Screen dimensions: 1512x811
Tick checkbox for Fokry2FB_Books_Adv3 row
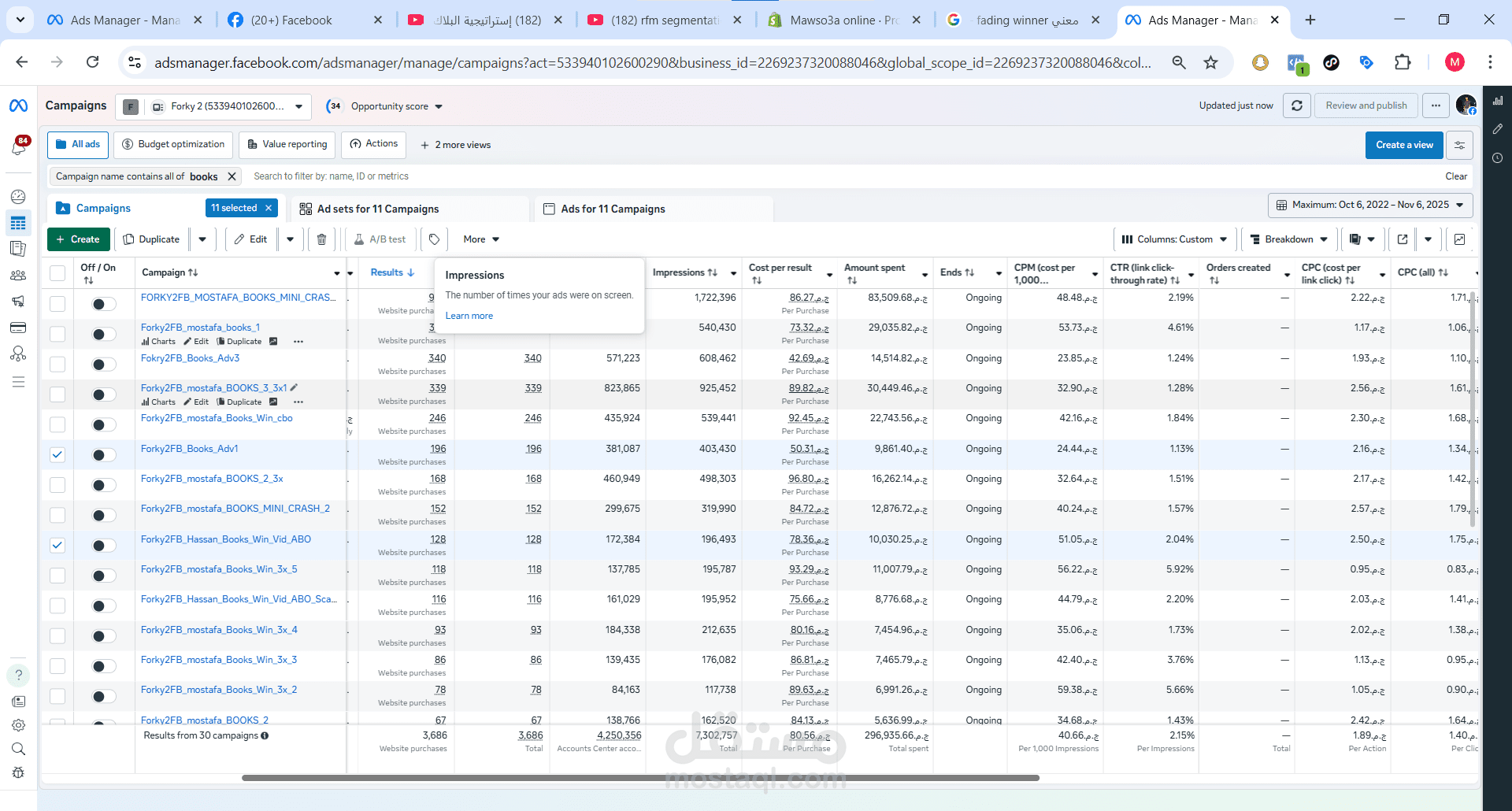57,364
